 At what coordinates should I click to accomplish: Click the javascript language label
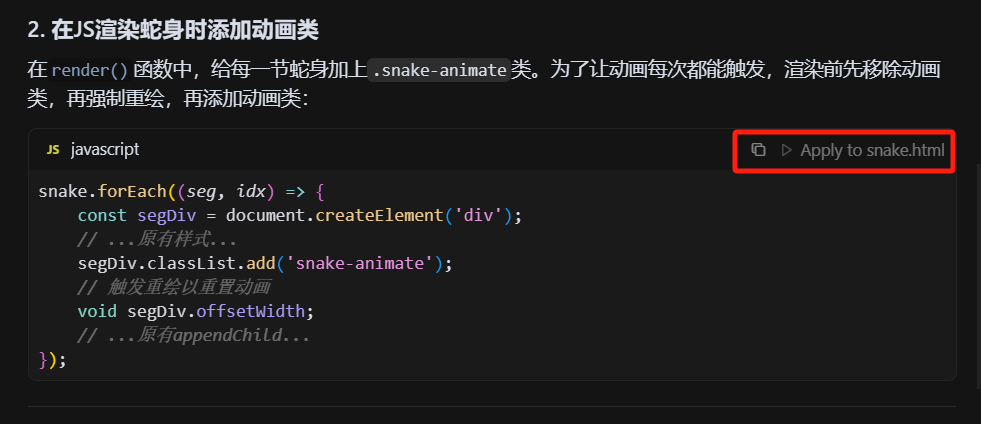pyautogui.click(x=105, y=150)
